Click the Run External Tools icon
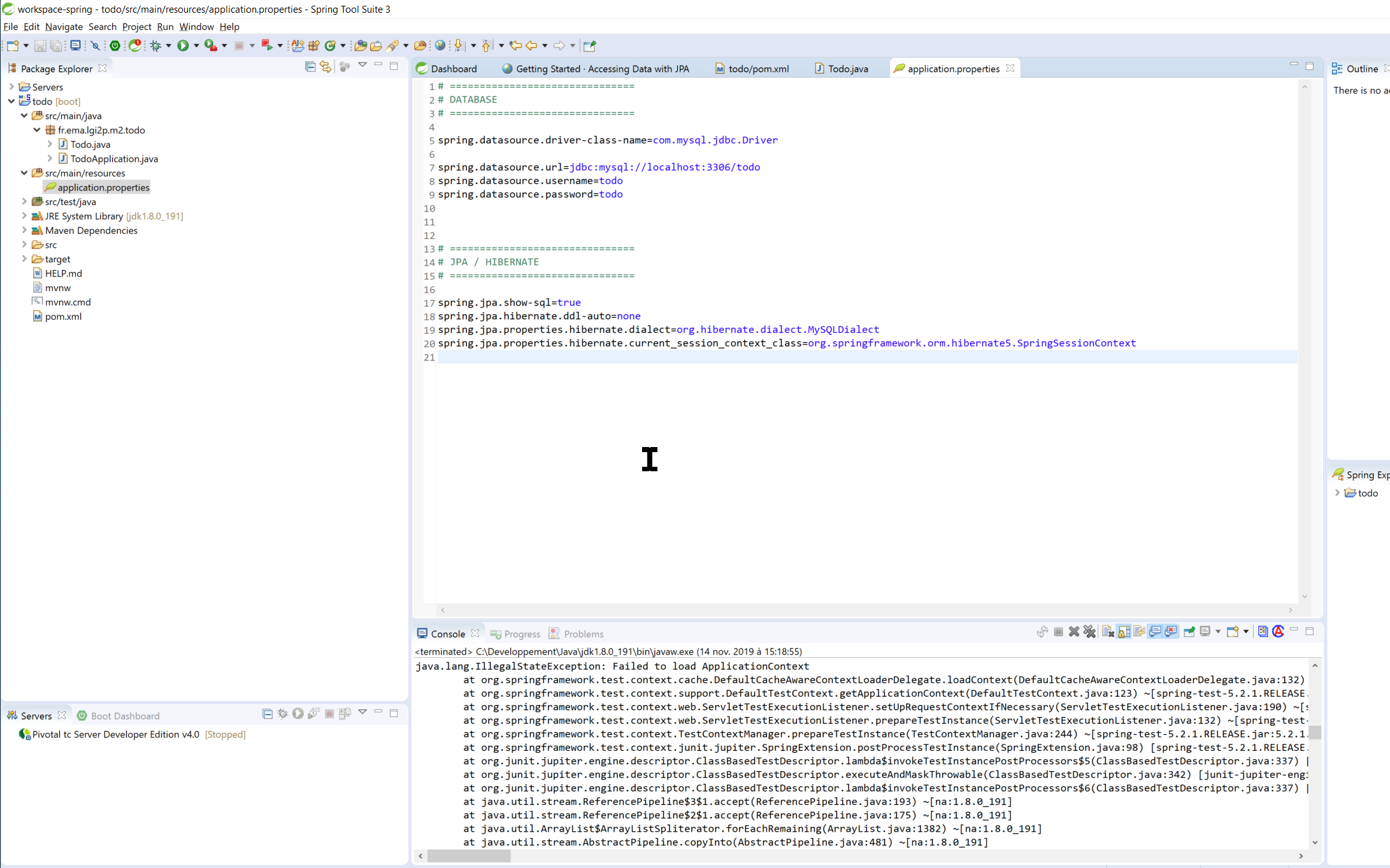Image resolution: width=1390 pixels, height=868 pixels. pos(211,45)
